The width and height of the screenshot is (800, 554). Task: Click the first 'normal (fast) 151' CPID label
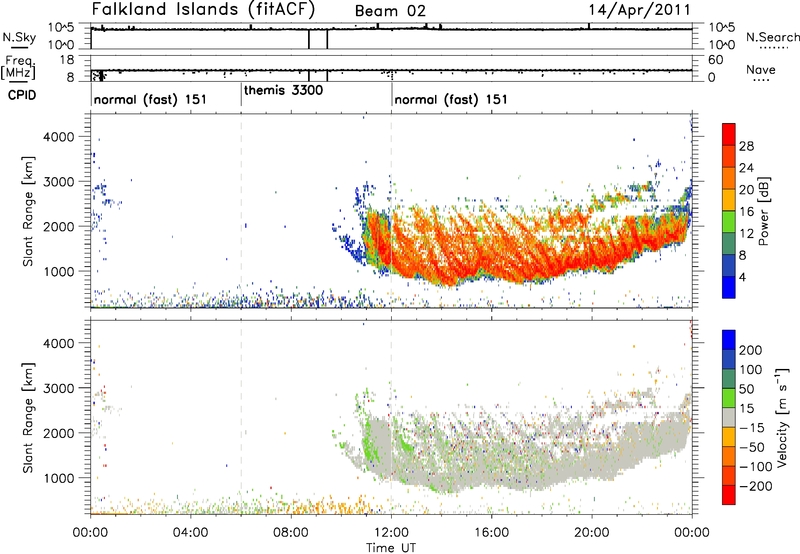(x=150, y=99)
